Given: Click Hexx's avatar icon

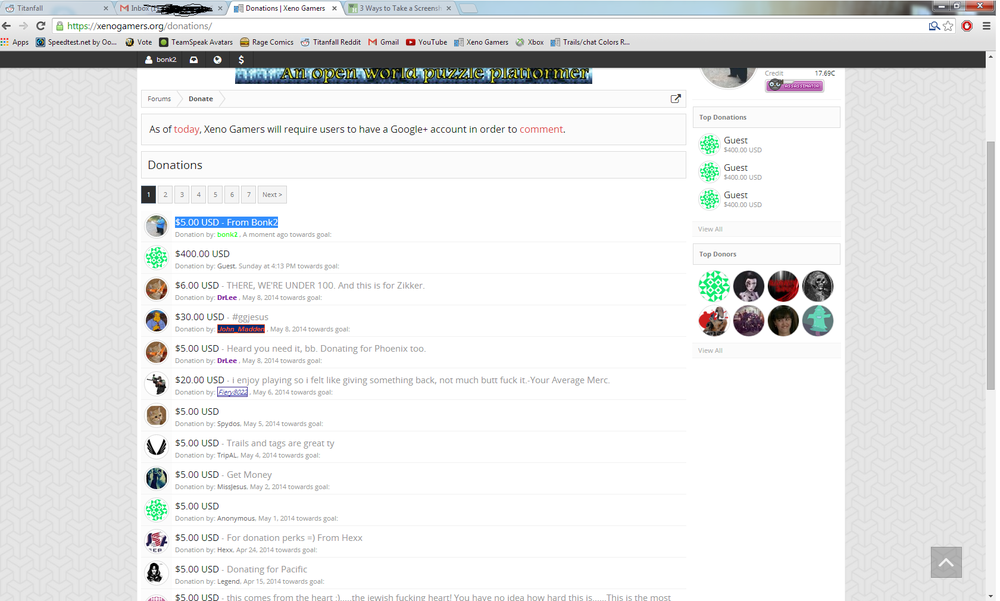Looking at the screenshot, I should tap(156, 542).
